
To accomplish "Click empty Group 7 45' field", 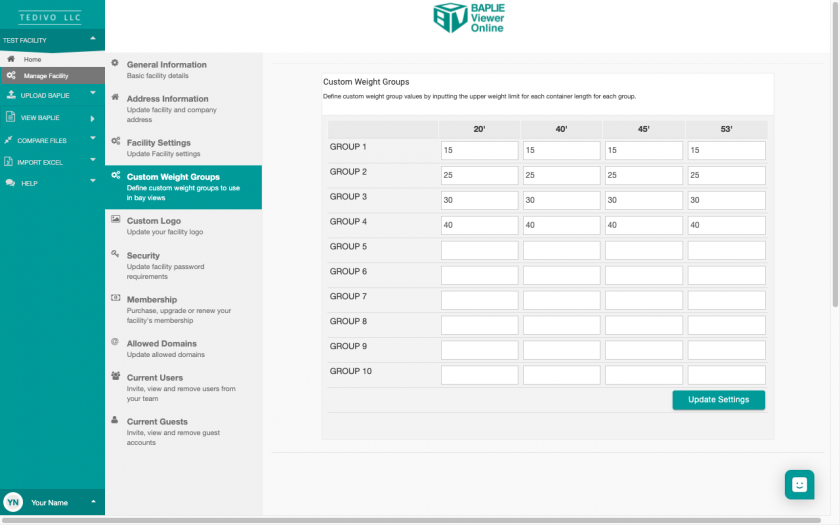I will point(644,300).
